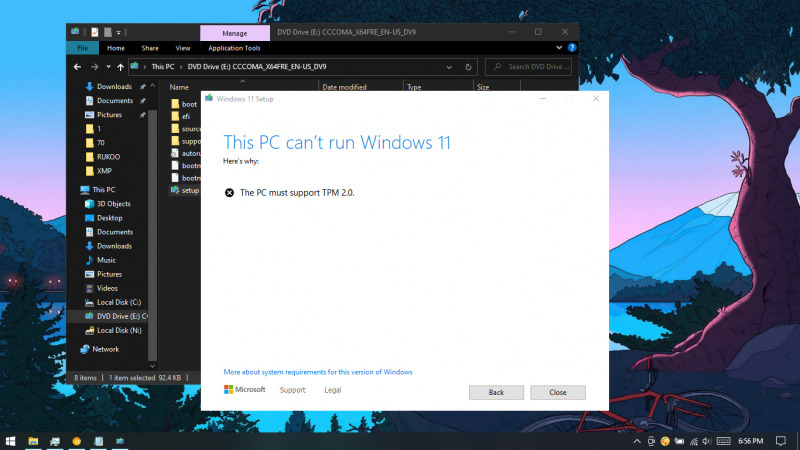This screenshot has width=800, height=450.
Task: Click navigation pane scrollbar down arrow
Action: [x=152, y=366]
